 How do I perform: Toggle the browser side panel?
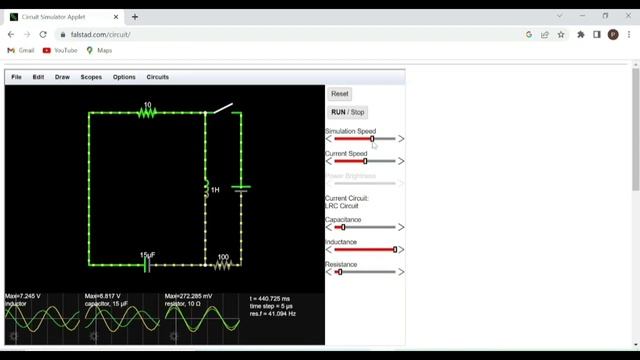597,35
